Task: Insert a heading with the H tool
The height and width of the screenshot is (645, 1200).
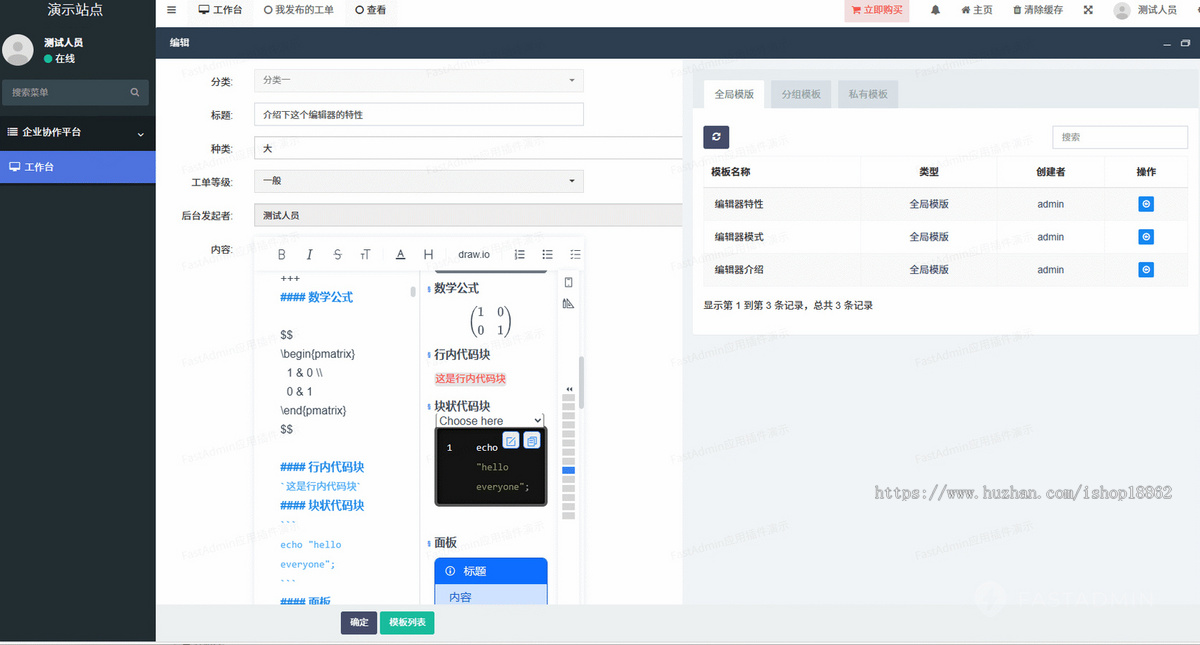Action: coord(428,254)
